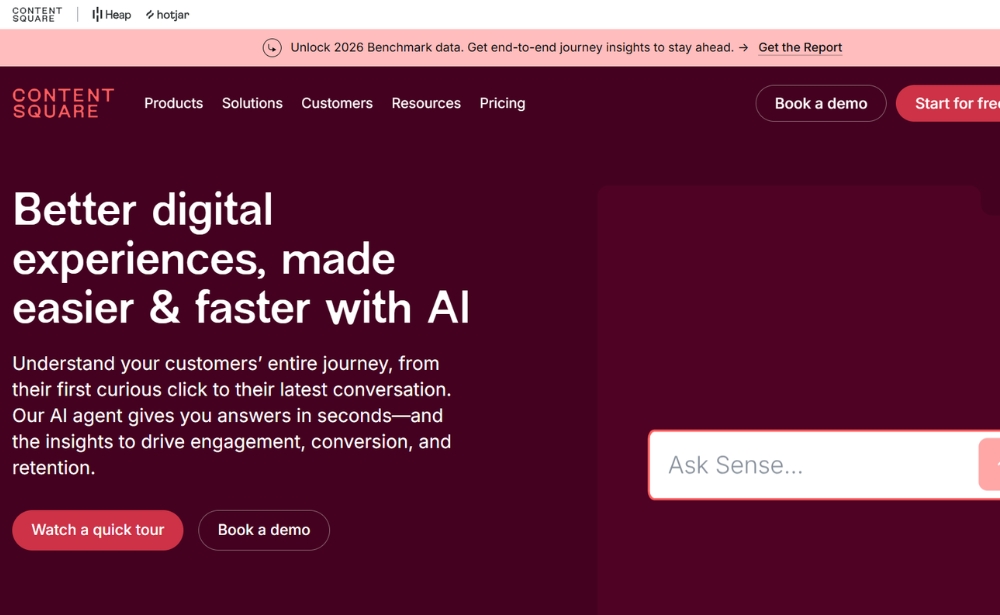The height and width of the screenshot is (615, 1000).
Task: Click Book a demo below the hero text
Action: (264, 530)
